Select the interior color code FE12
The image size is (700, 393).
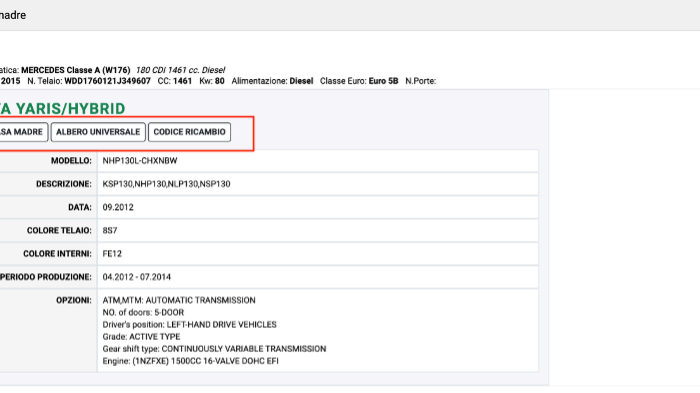pos(112,254)
